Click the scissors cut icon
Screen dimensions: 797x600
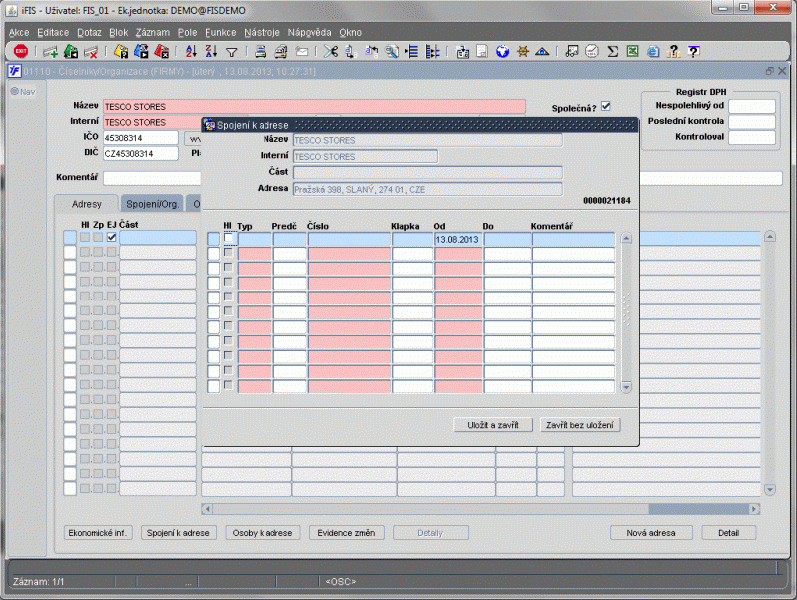coord(329,51)
